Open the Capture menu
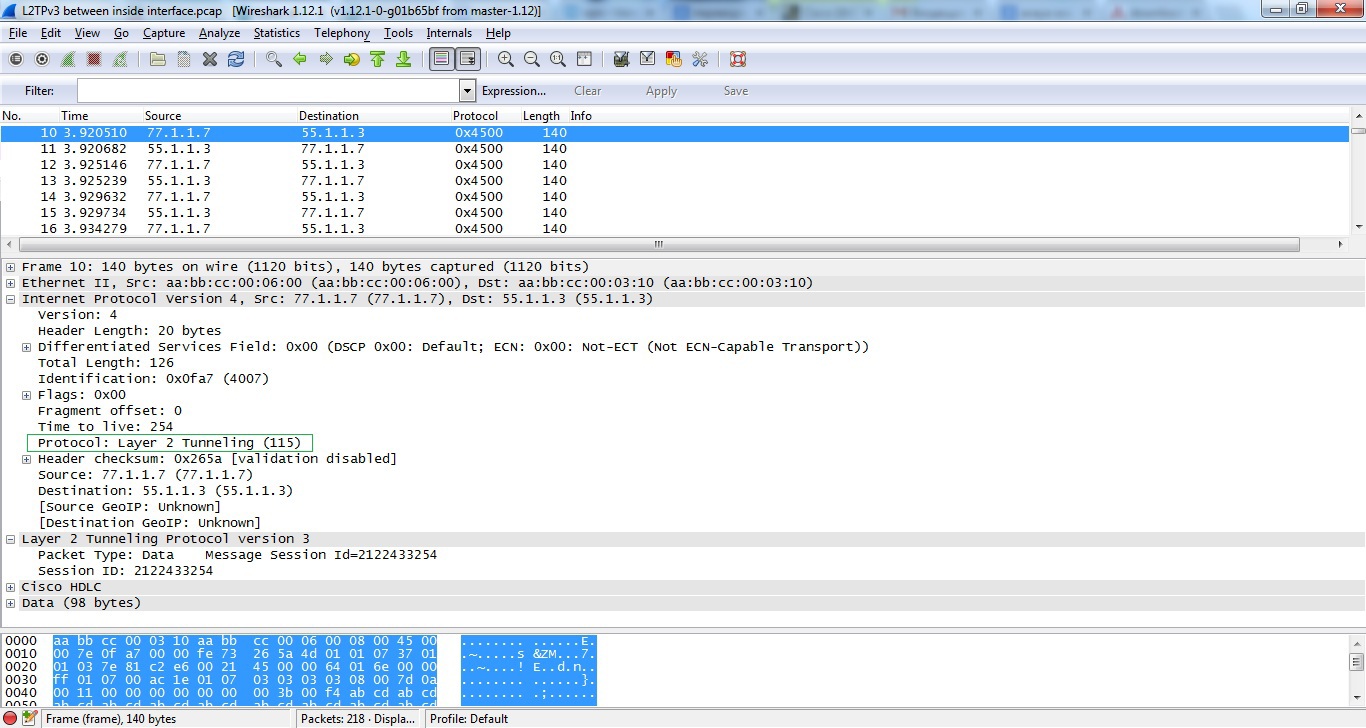This screenshot has height=728, width=1366. point(164,33)
